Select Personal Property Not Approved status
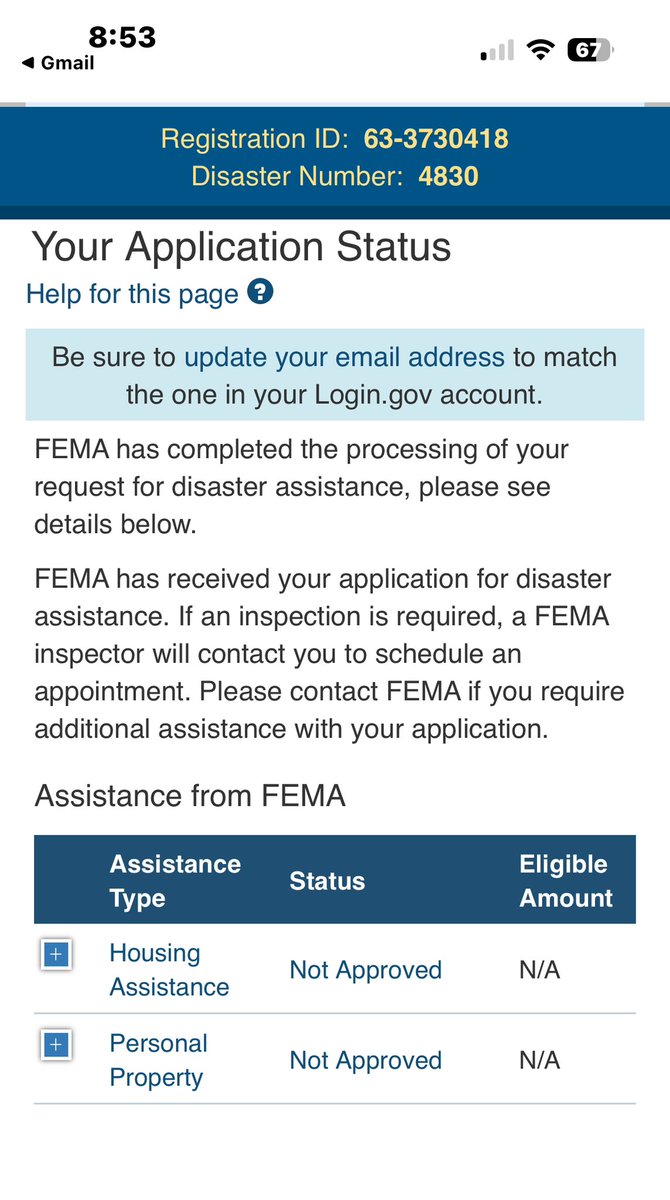This screenshot has width=670, height=1200. [x=365, y=1060]
